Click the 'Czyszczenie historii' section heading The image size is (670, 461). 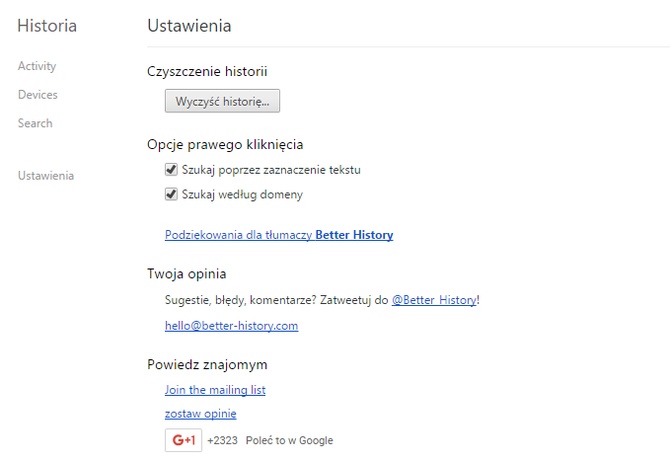207,72
